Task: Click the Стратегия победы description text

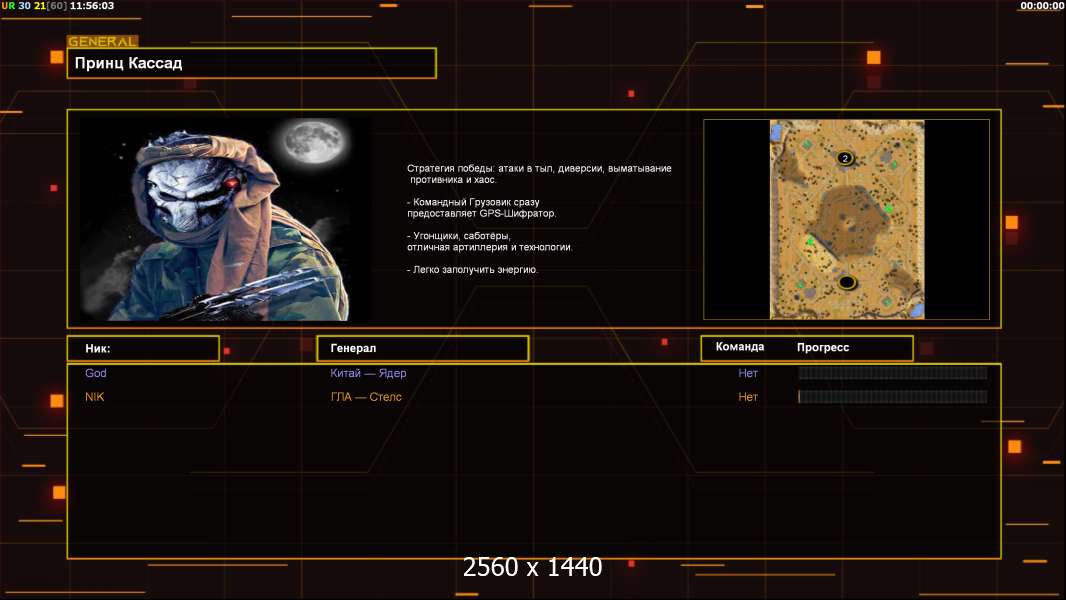Action: pyautogui.click(x=539, y=174)
